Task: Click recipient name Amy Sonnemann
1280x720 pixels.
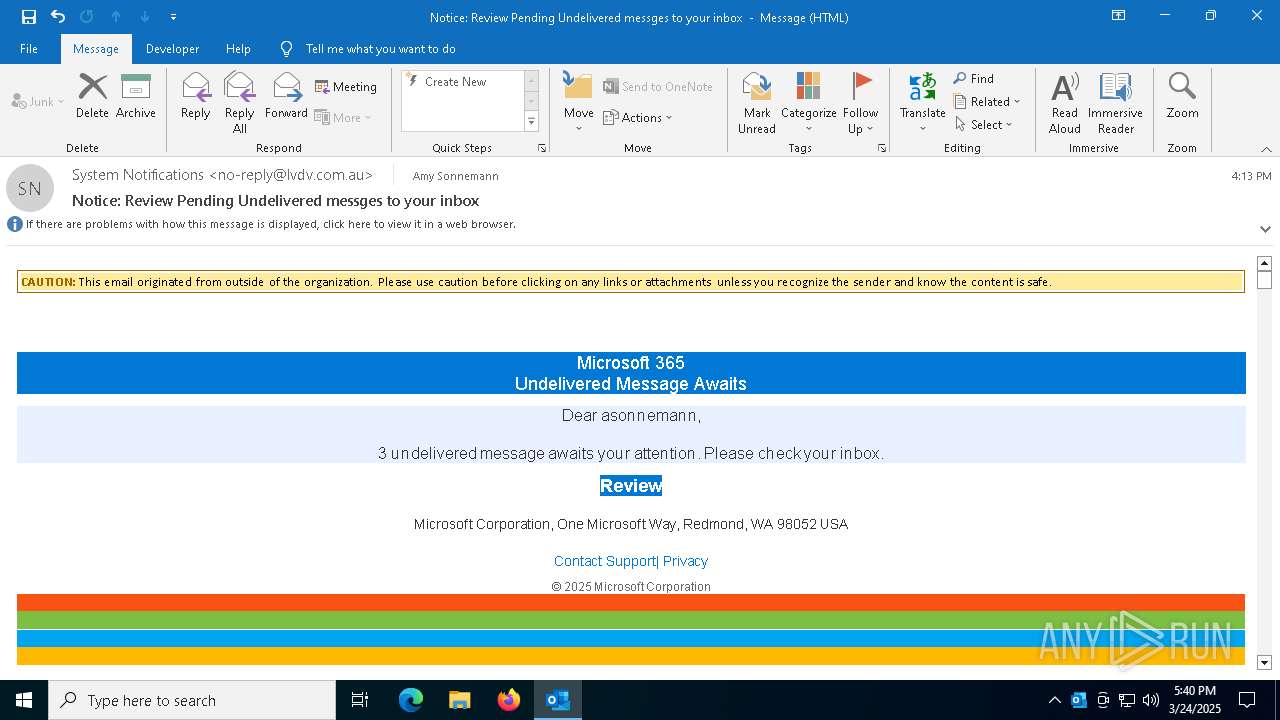Action: click(x=456, y=176)
